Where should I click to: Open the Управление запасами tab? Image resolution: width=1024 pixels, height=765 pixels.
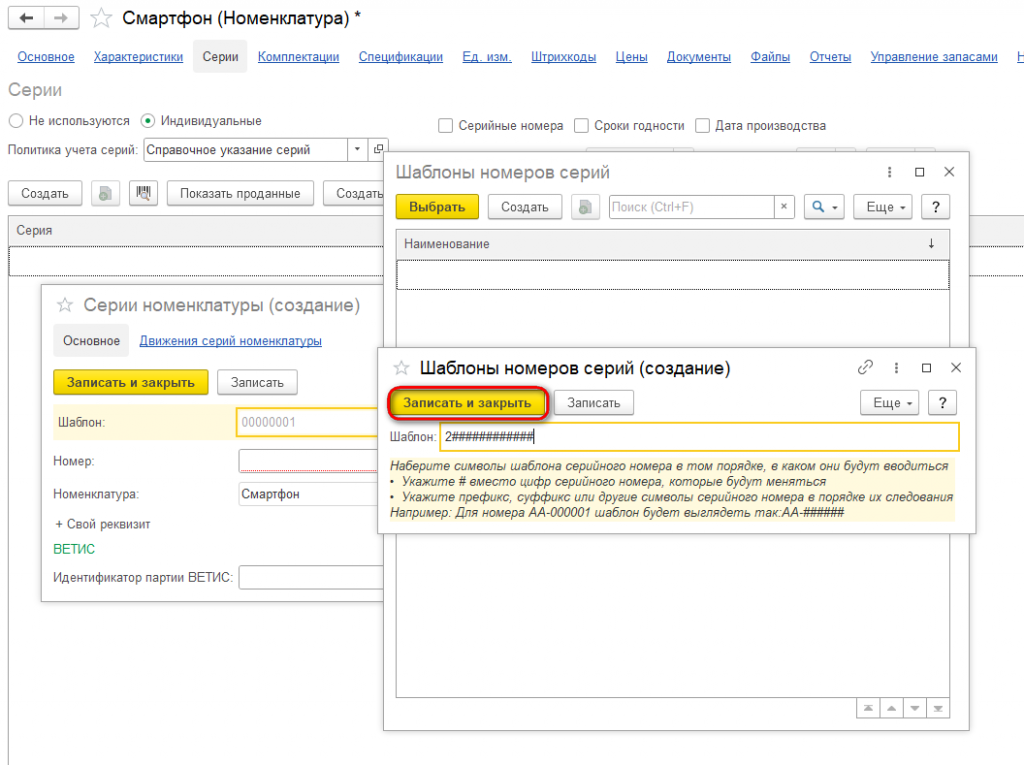[934, 57]
